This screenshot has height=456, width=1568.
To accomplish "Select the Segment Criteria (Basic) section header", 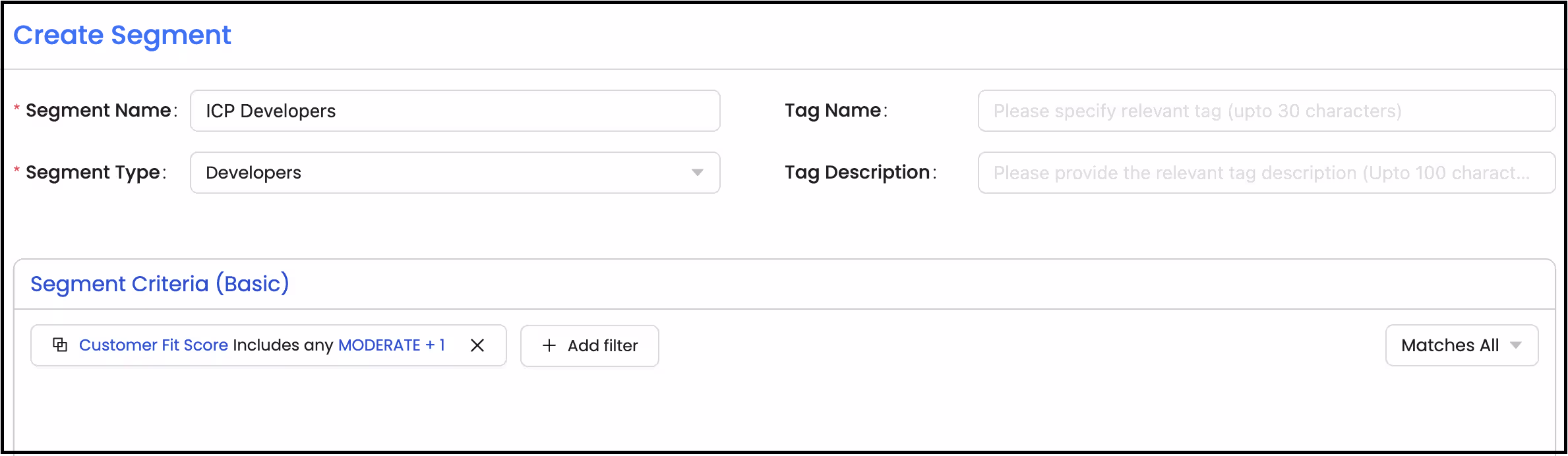I will tap(159, 283).
